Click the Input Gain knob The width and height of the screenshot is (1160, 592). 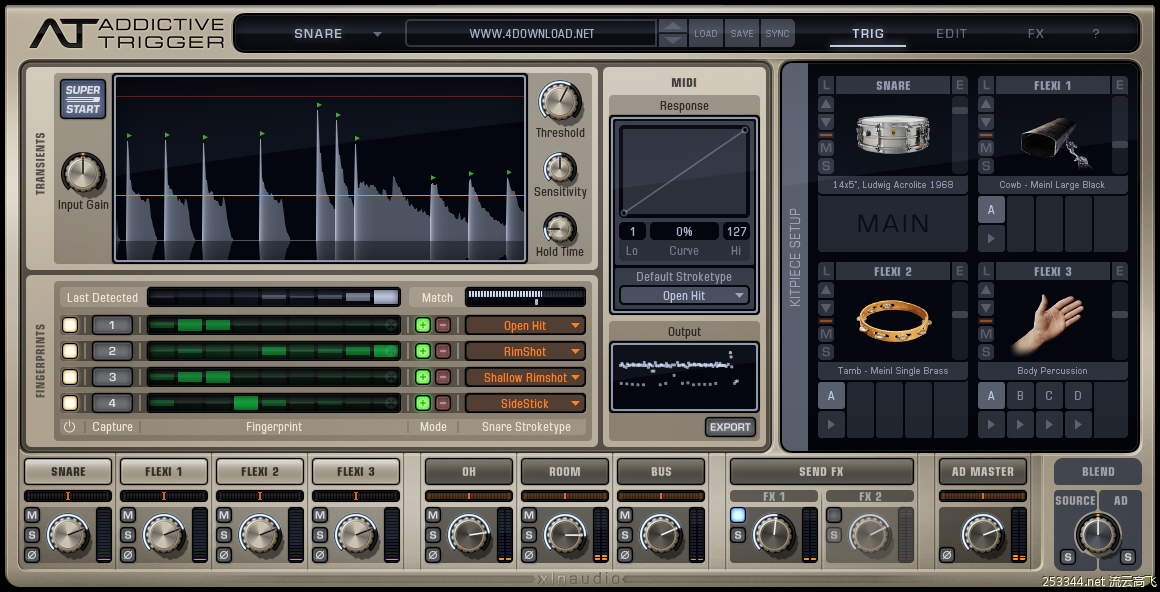click(83, 175)
